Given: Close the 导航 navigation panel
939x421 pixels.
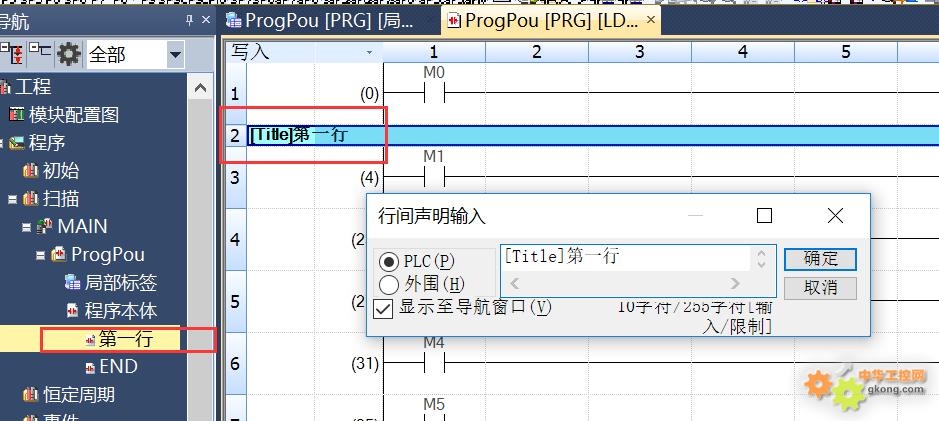Looking at the screenshot, I should coord(206,20).
